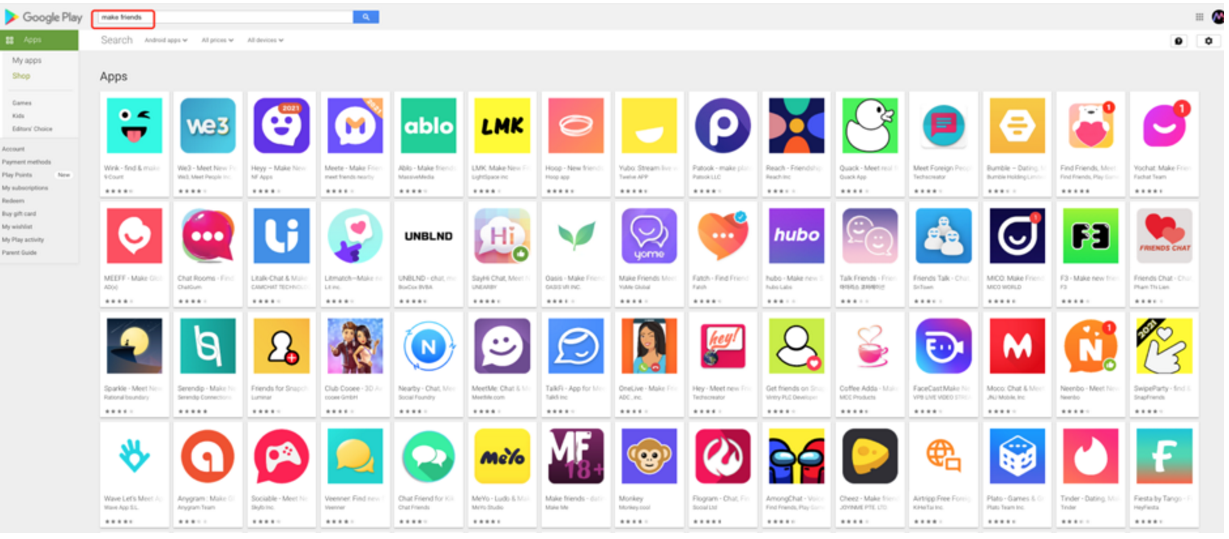Click the search field containing make friends
This screenshot has height=539, width=1229.
223,17
